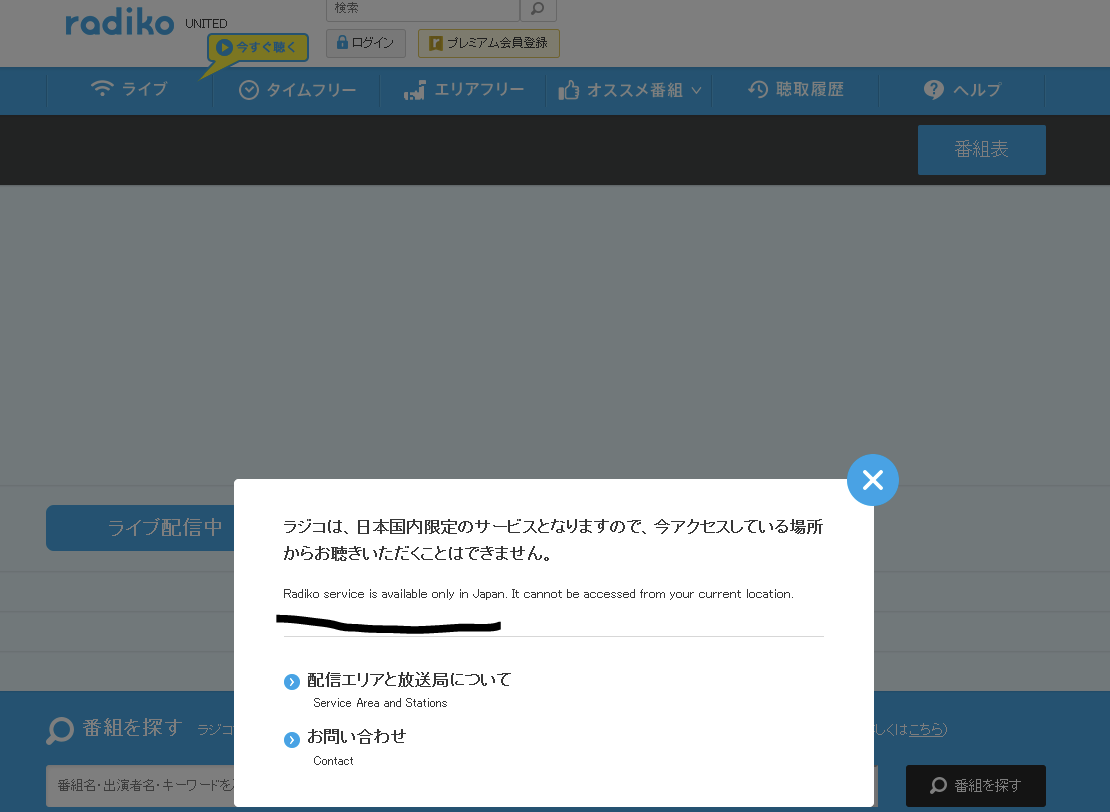Open the こちら link
This screenshot has width=1110, height=812.
926,729
